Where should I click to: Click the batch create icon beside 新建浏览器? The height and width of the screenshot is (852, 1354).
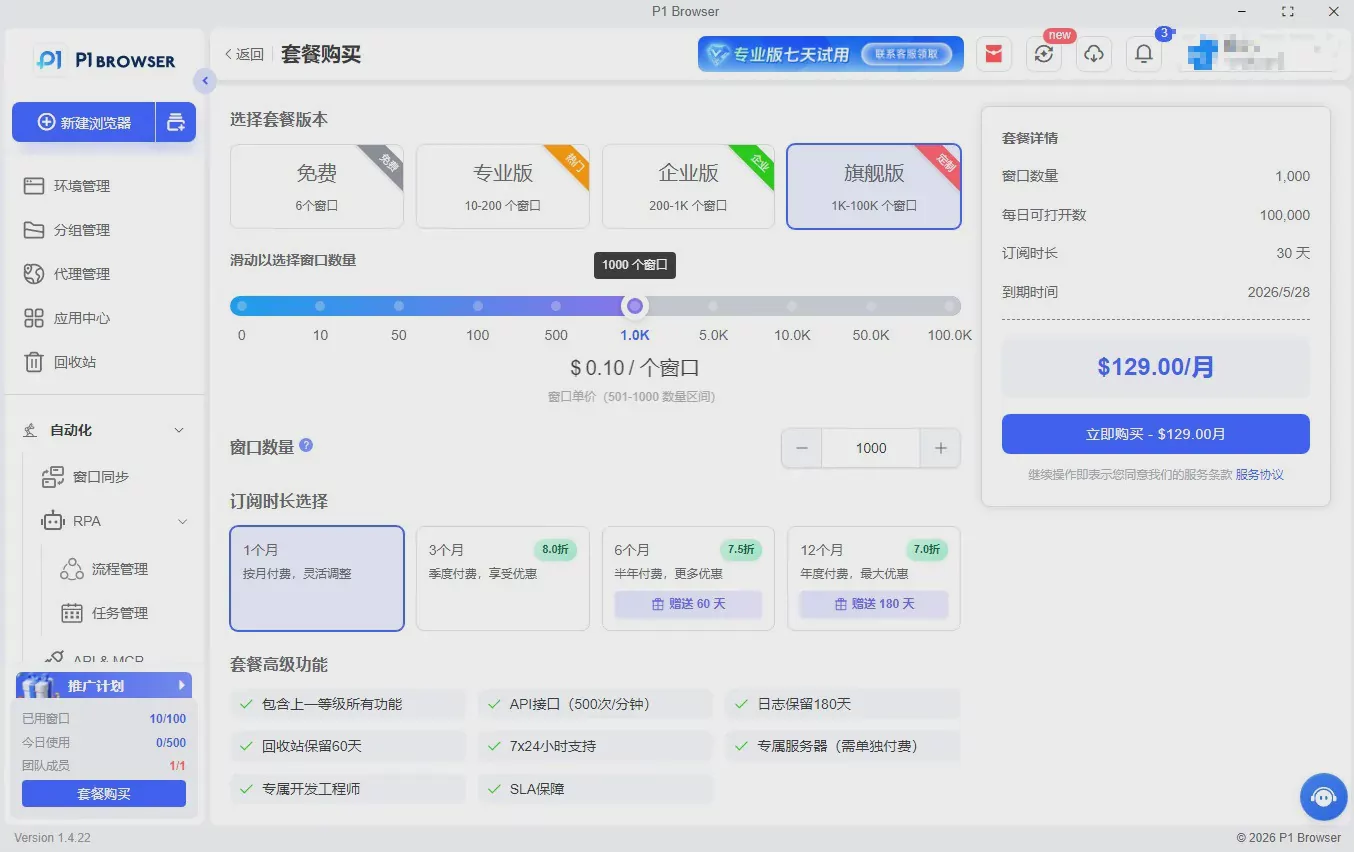pos(176,122)
